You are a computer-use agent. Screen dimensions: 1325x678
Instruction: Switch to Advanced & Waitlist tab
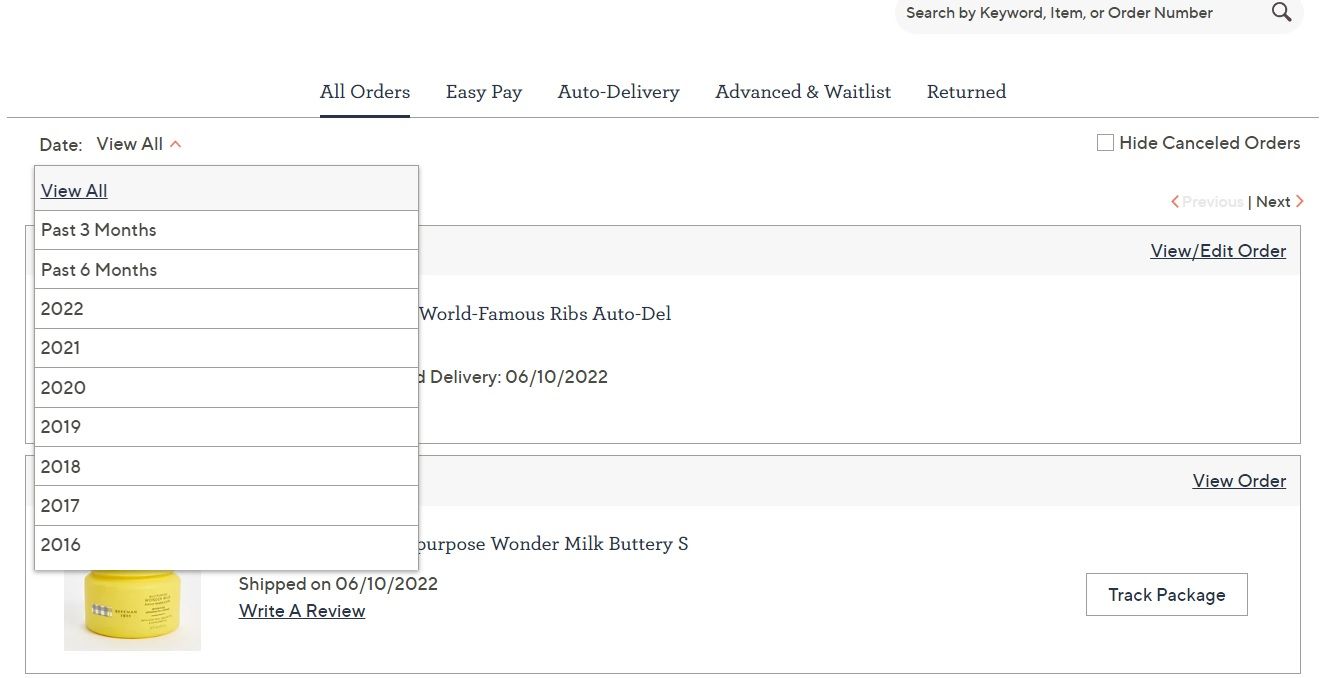click(x=803, y=91)
